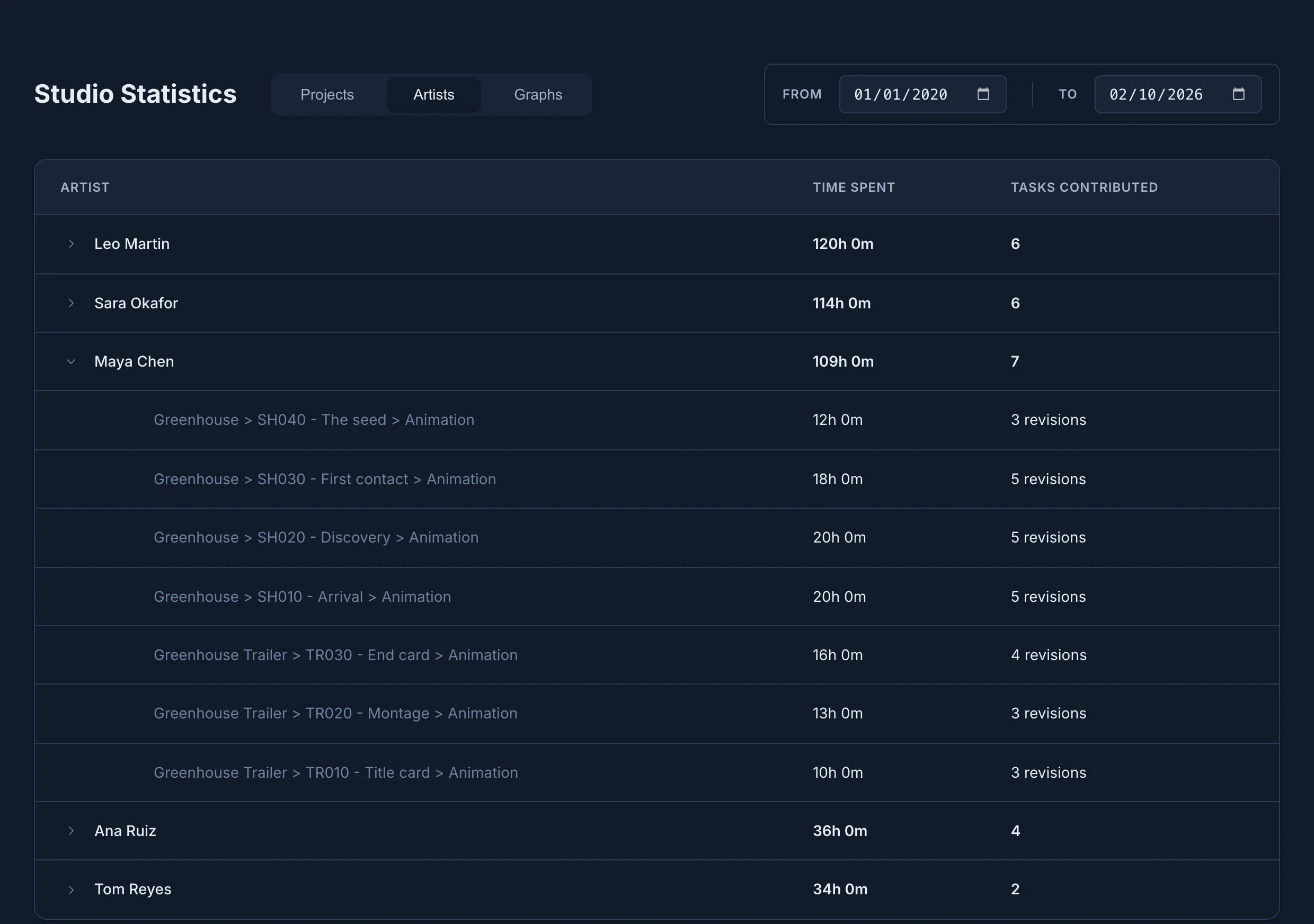Select the Sara Okafor artist name
Image resolution: width=1314 pixels, height=924 pixels.
click(x=136, y=303)
